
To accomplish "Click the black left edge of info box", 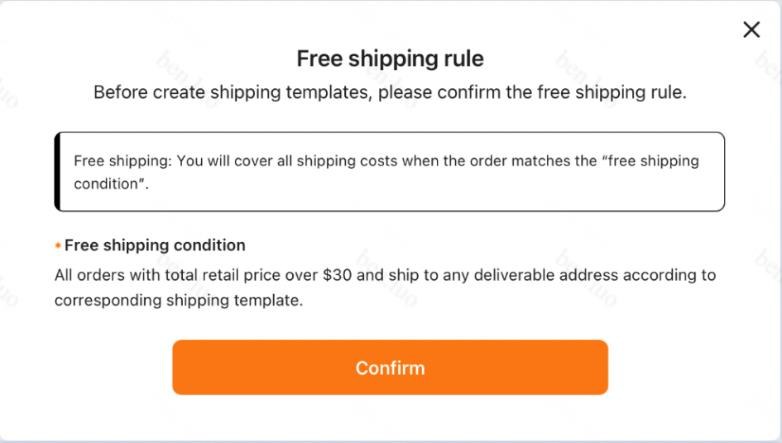I will (x=58, y=171).
